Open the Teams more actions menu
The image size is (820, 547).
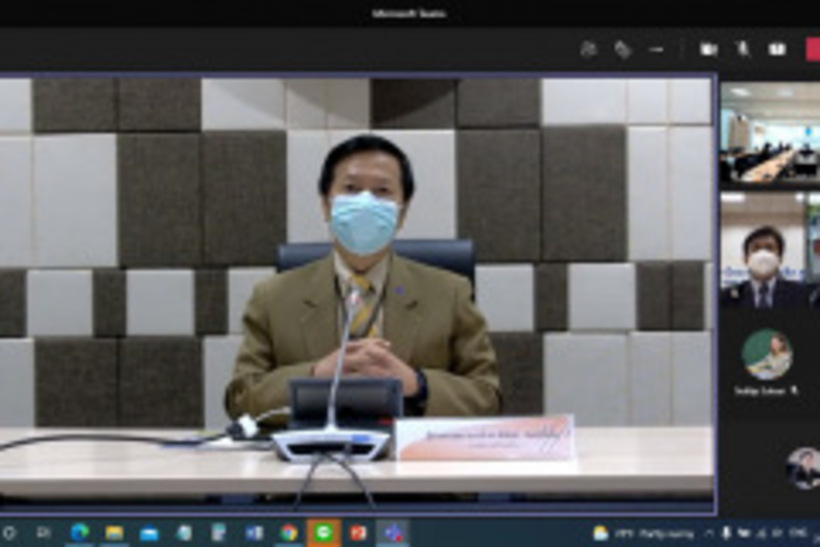coord(656,50)
